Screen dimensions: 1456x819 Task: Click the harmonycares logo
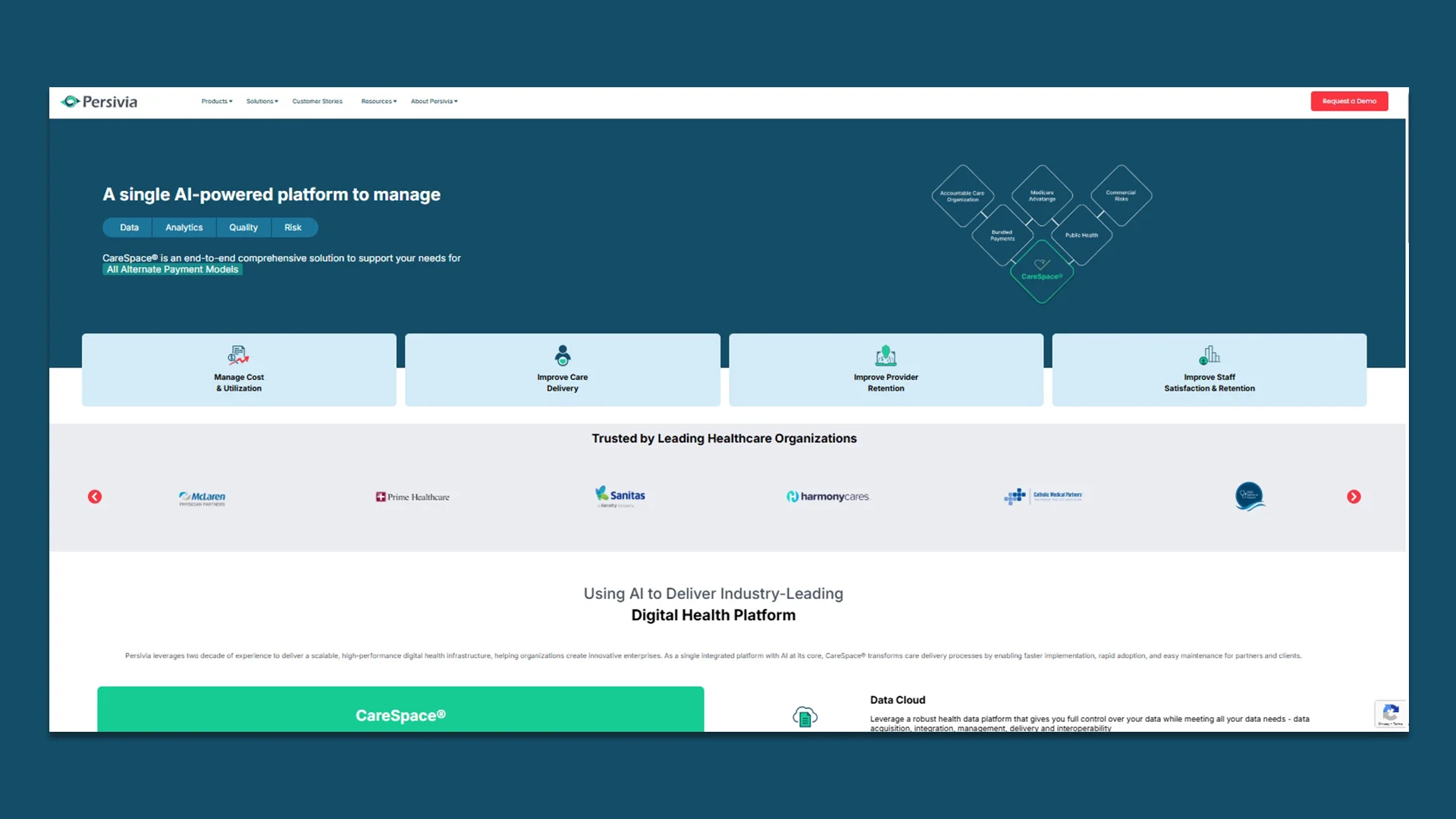[827, 497]
